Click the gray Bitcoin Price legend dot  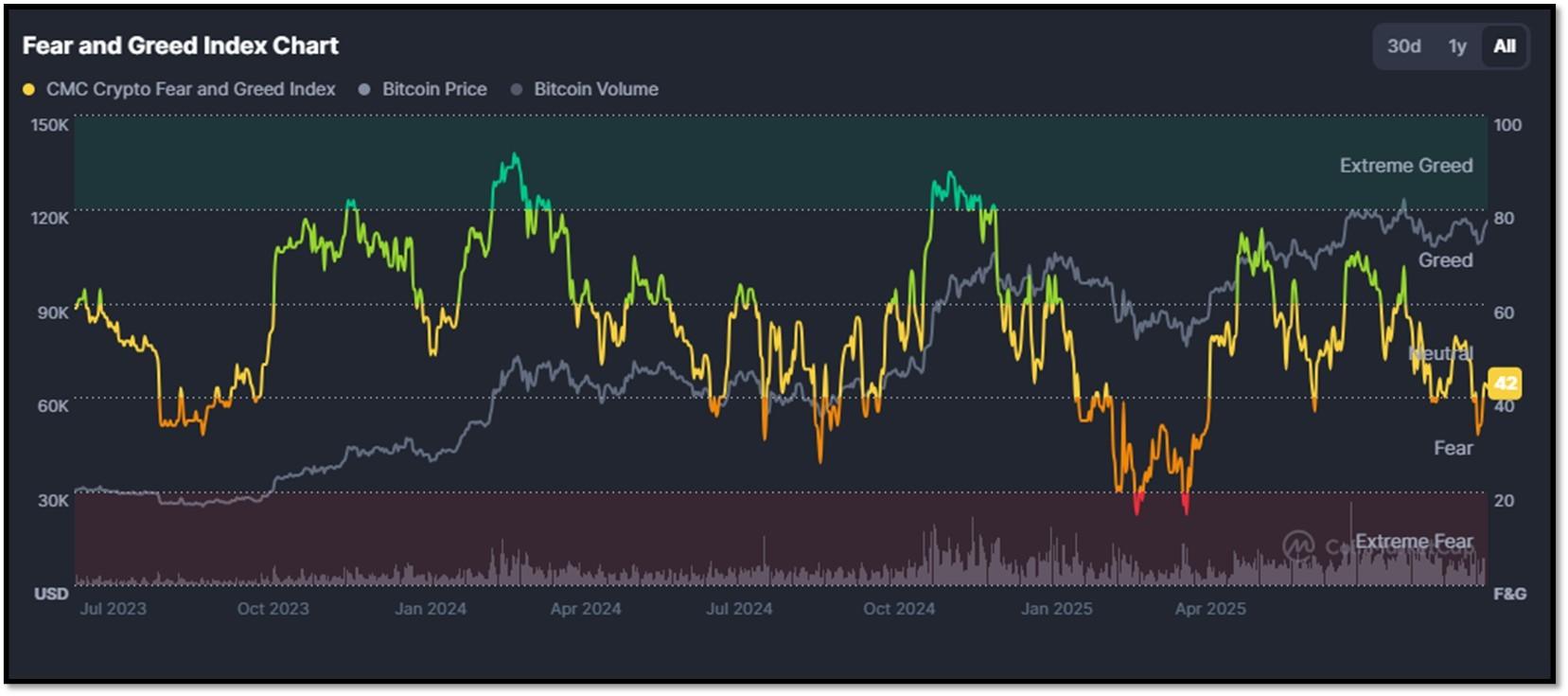[x=364, y=89]
